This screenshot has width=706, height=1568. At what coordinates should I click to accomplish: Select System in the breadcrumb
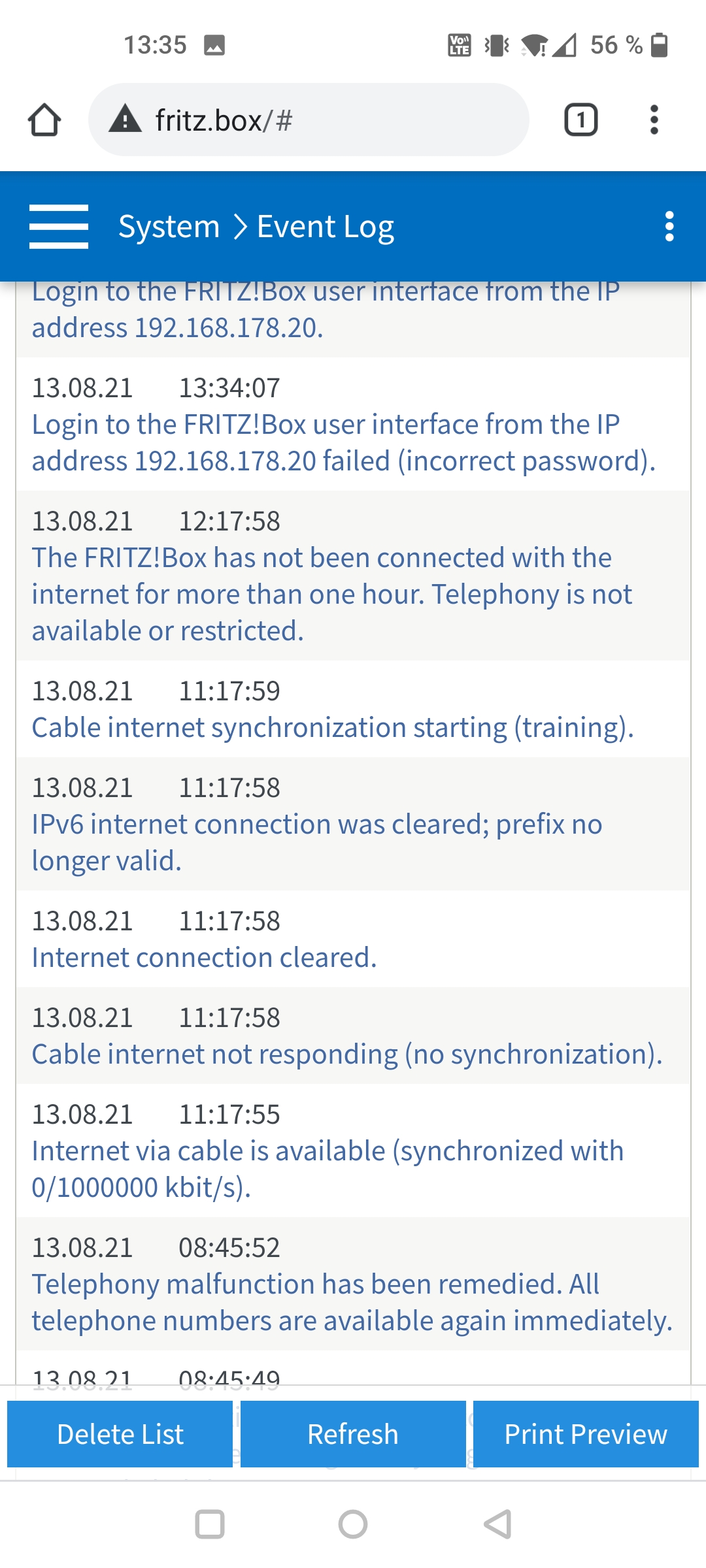pyautogui.click(x=169, y=227)
